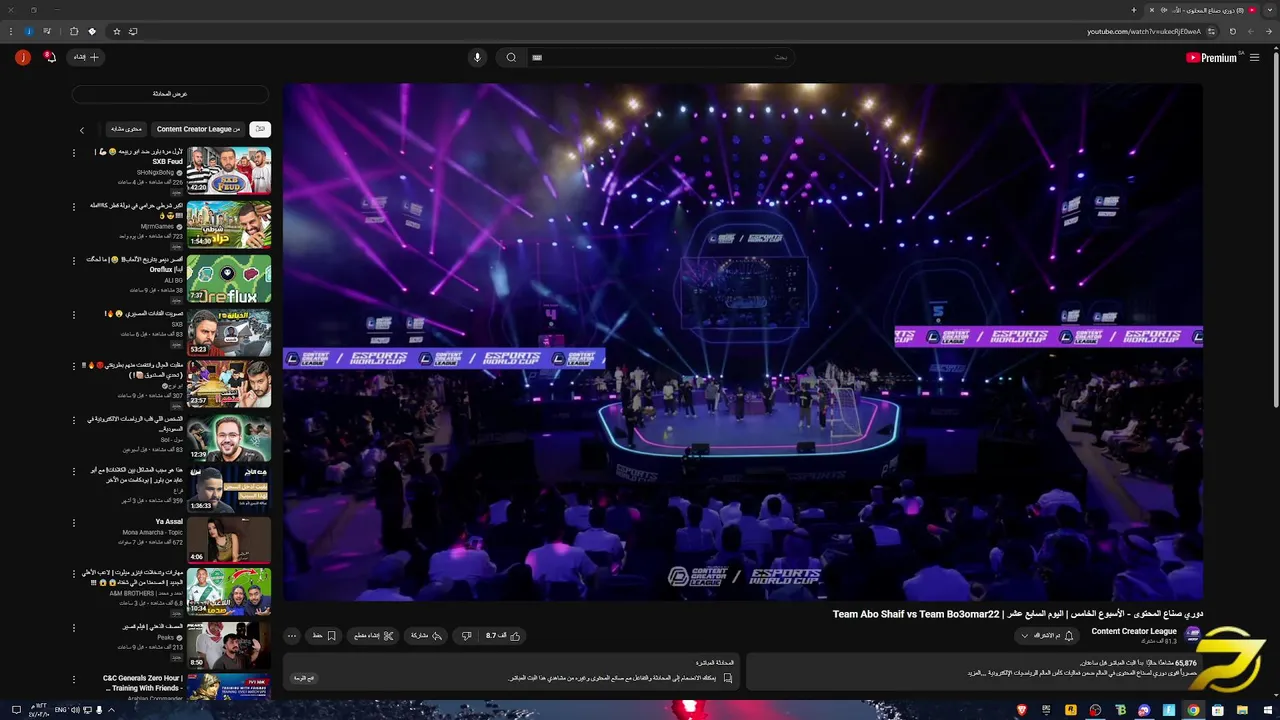Open options for the Oreflux video

coord(74,261)
